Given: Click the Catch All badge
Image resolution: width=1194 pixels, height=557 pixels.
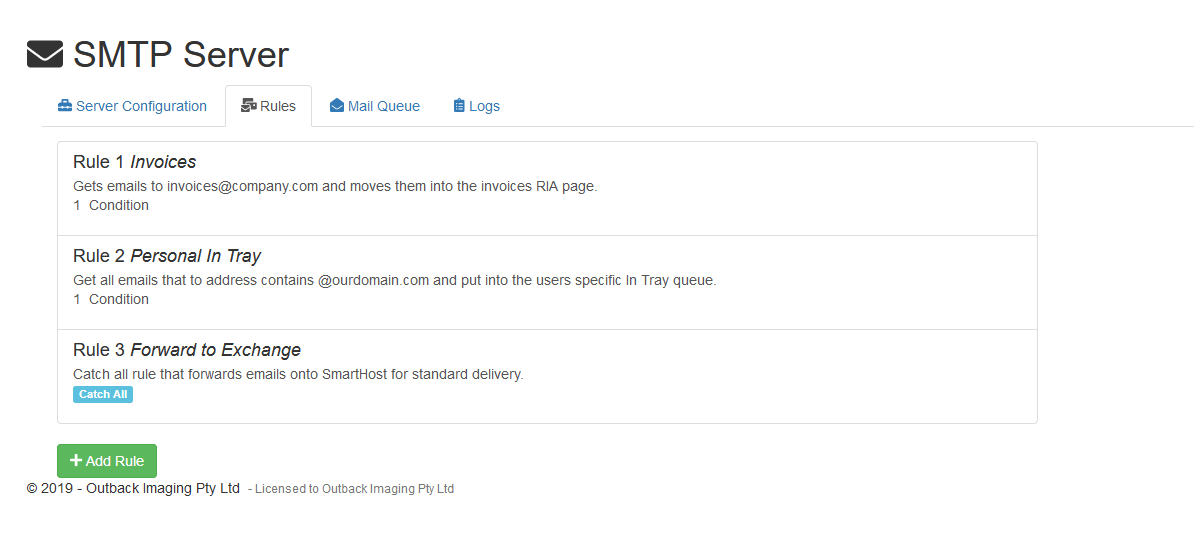Looking at the screenshot, I should tap(103, 395).
